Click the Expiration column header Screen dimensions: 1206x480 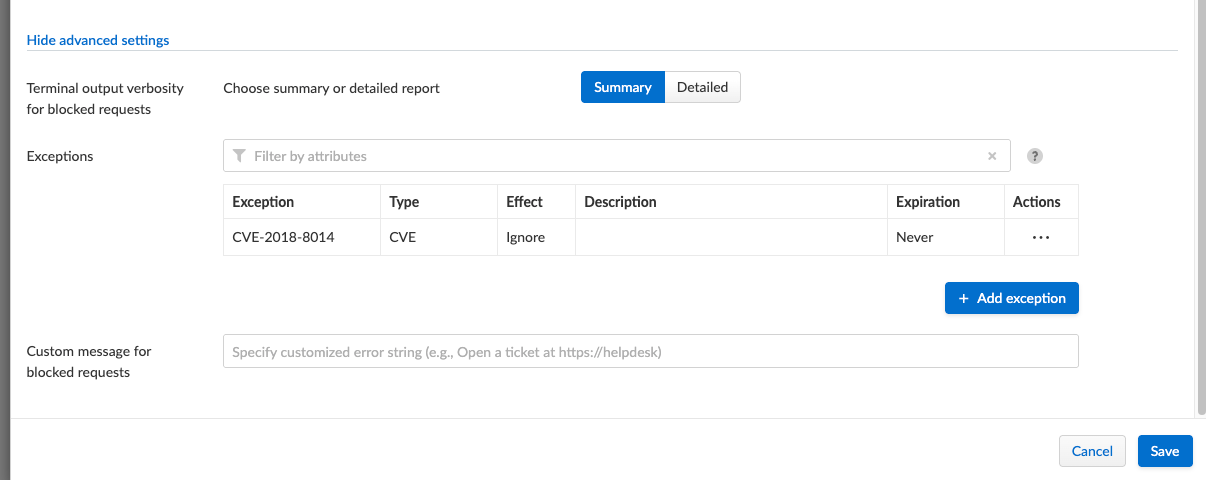click(x=928, y=202)
